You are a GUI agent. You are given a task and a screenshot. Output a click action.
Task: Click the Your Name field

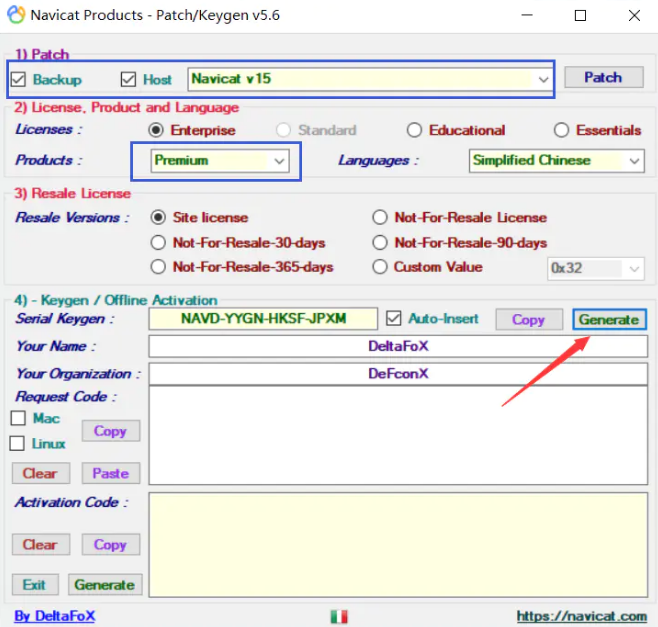pyautogui.click(x=398, y=346)
